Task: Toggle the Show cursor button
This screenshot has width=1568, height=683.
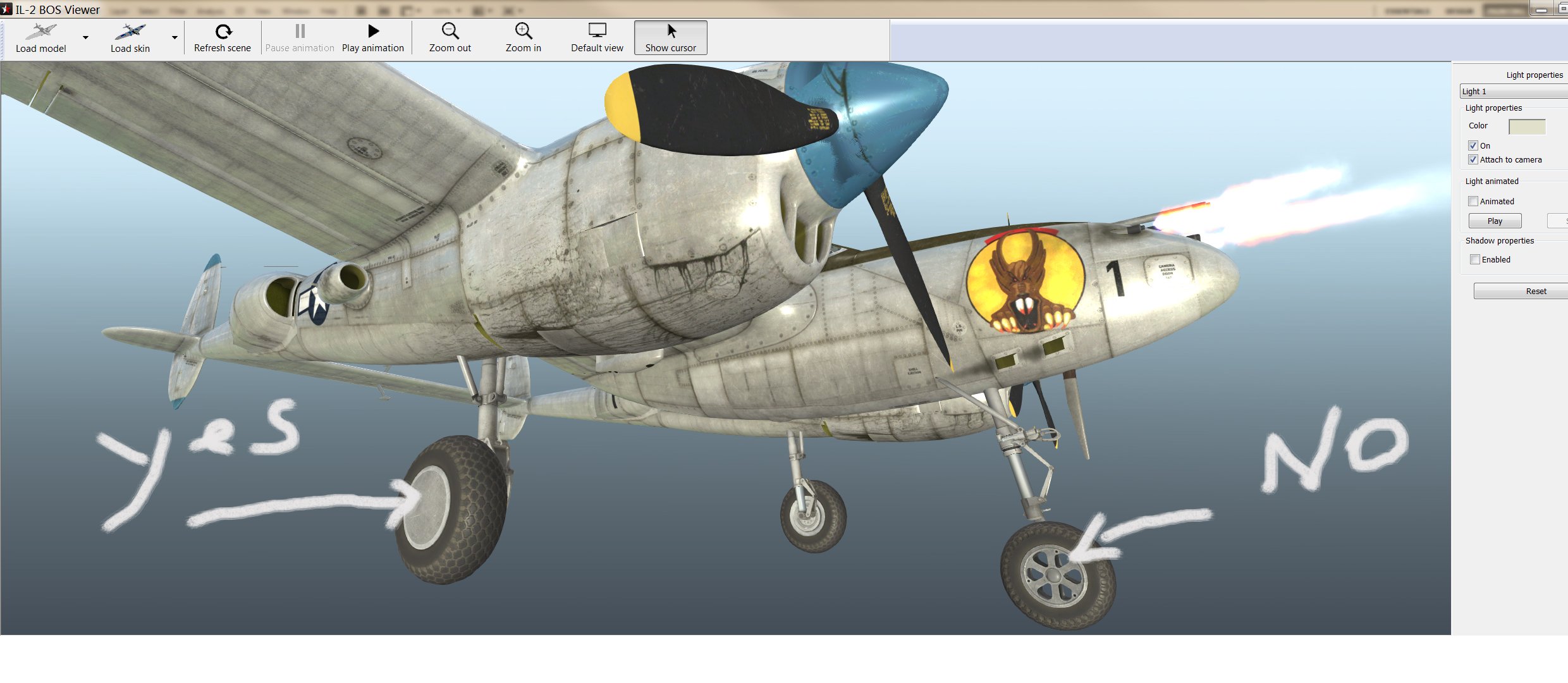Action: click(x=671, y=38)
